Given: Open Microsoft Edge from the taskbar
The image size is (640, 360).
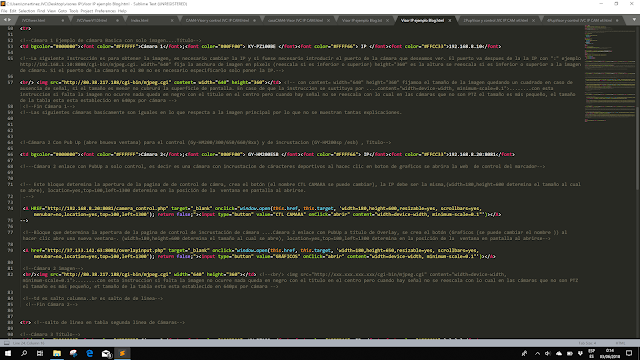Looking at the screenshot, I should point(89,353).
